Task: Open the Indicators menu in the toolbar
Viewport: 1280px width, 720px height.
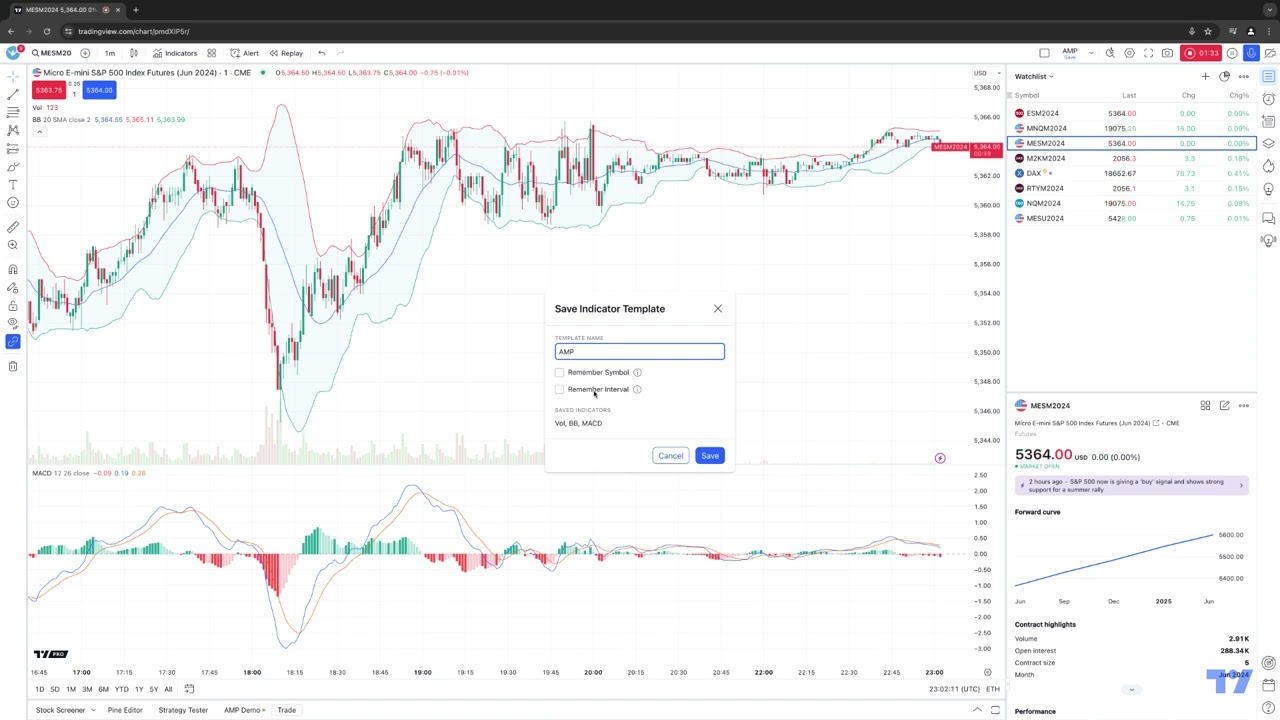Action: [x=175, y=53]
